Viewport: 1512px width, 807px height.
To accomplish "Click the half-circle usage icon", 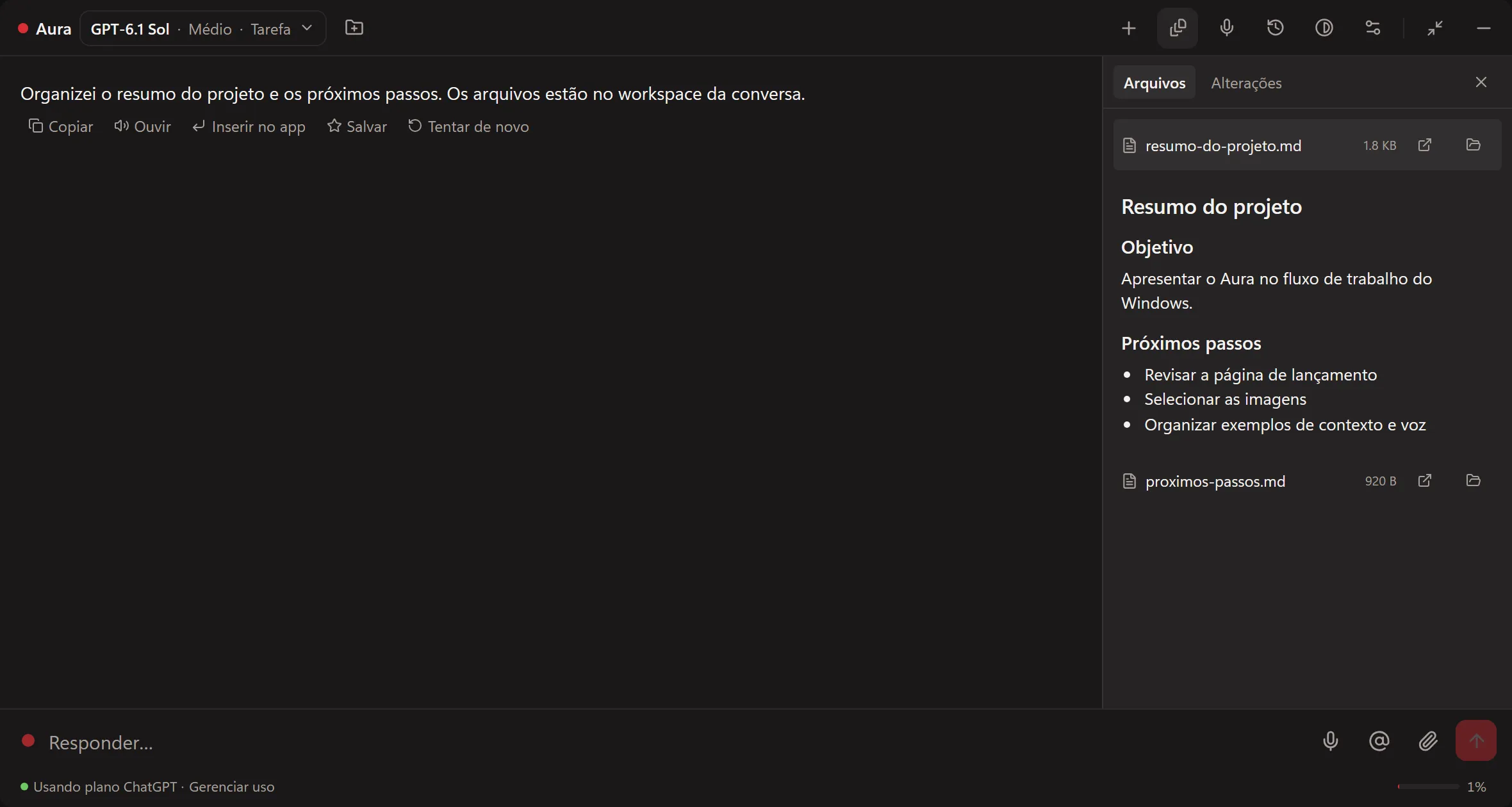I will click(x=1324, y=28).
